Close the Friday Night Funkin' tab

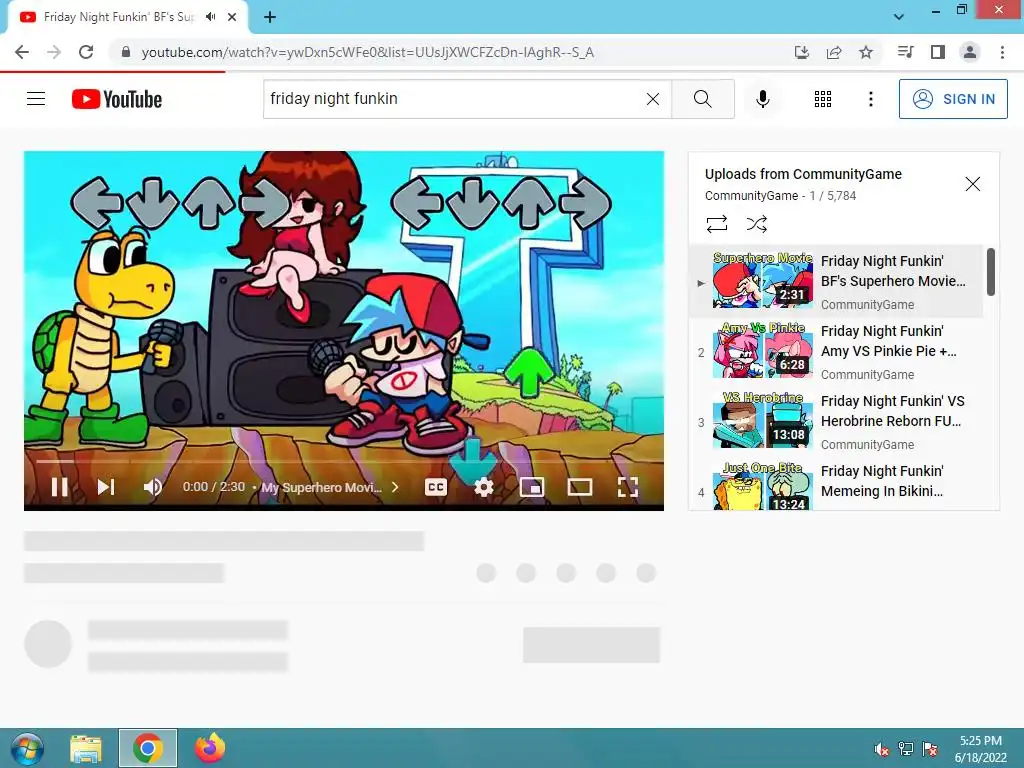[x=232, y=17]
